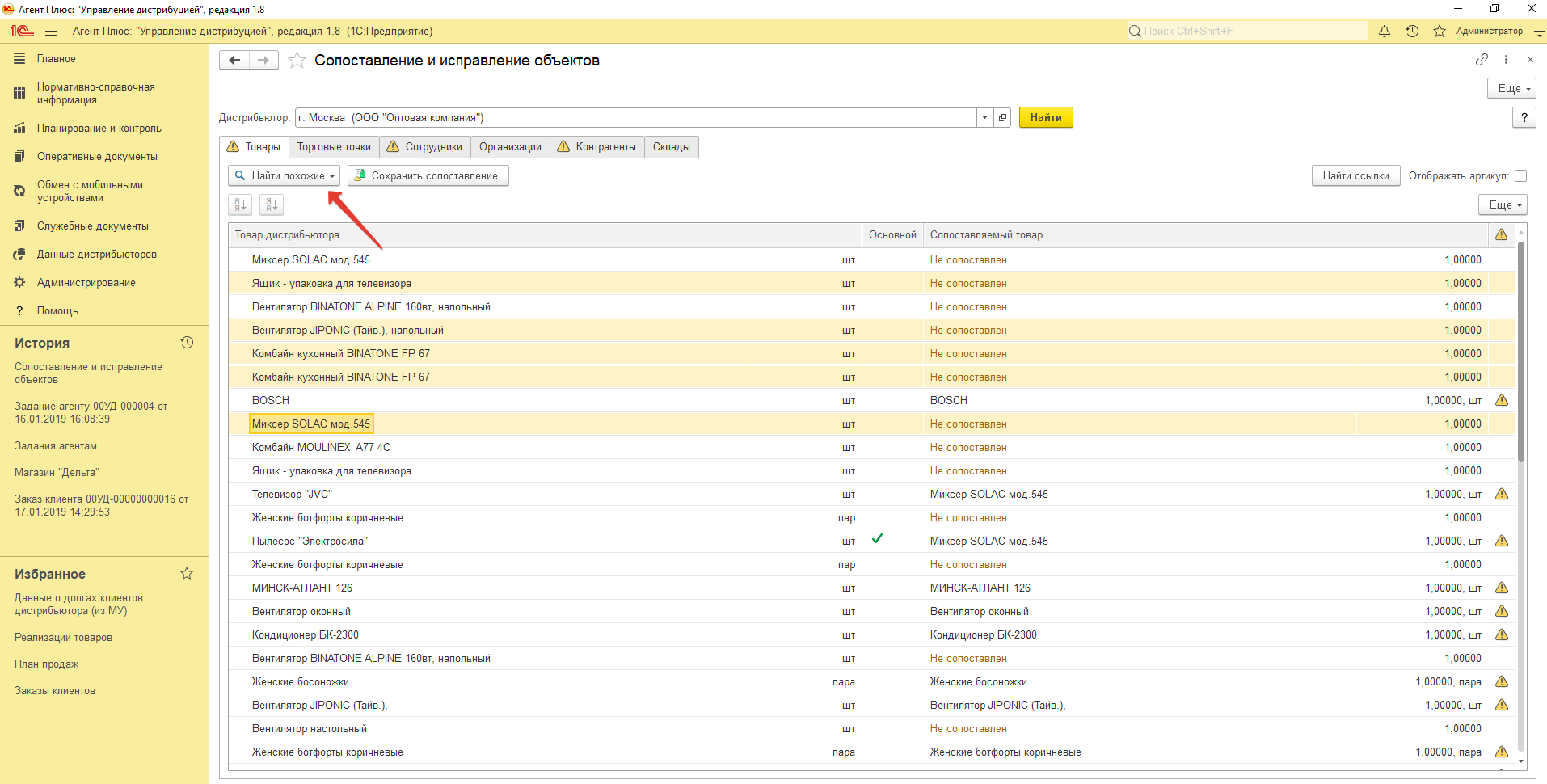Open Реализации товаров from favorites

pos(63,637)
